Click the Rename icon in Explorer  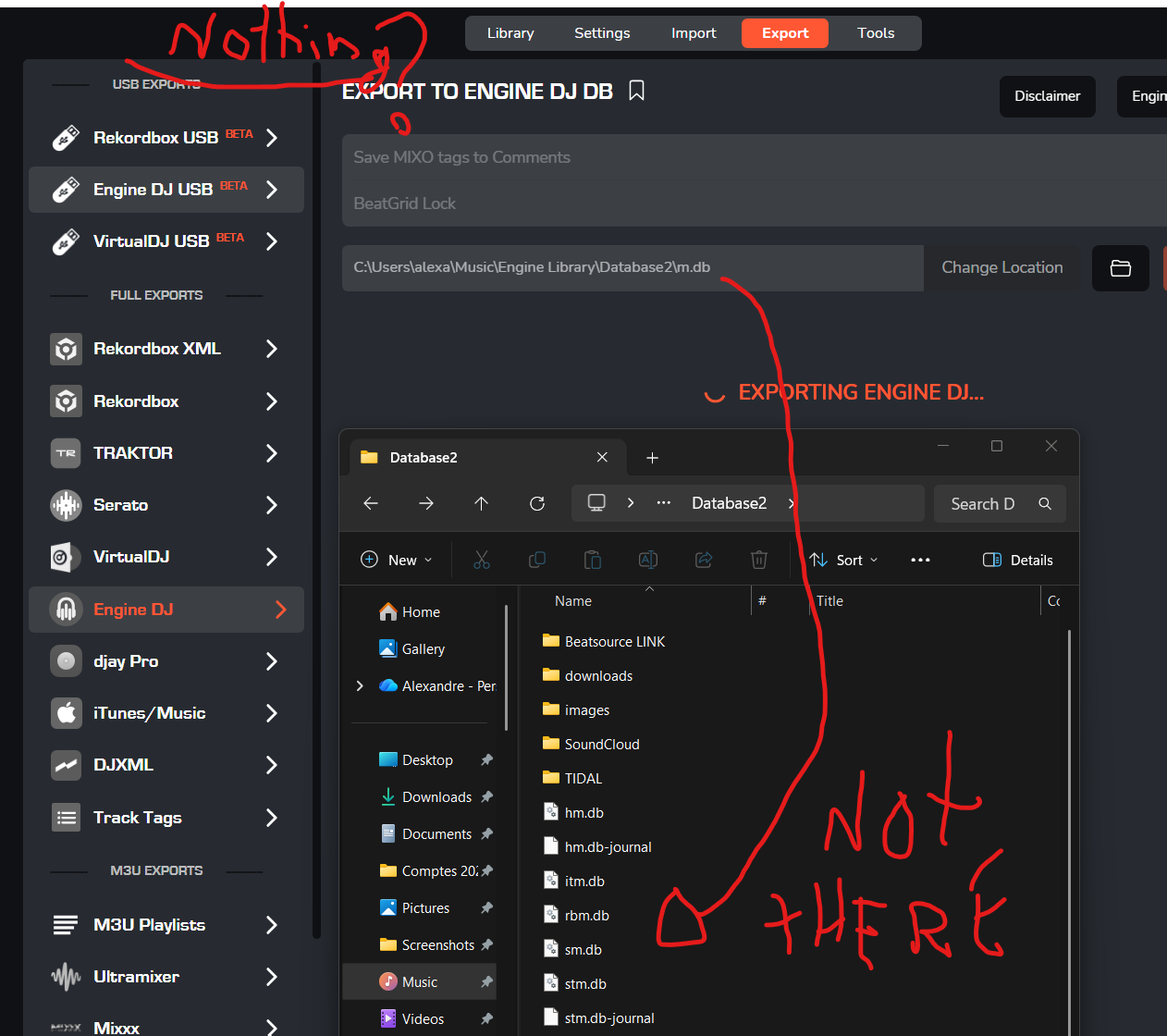point(648,560)
